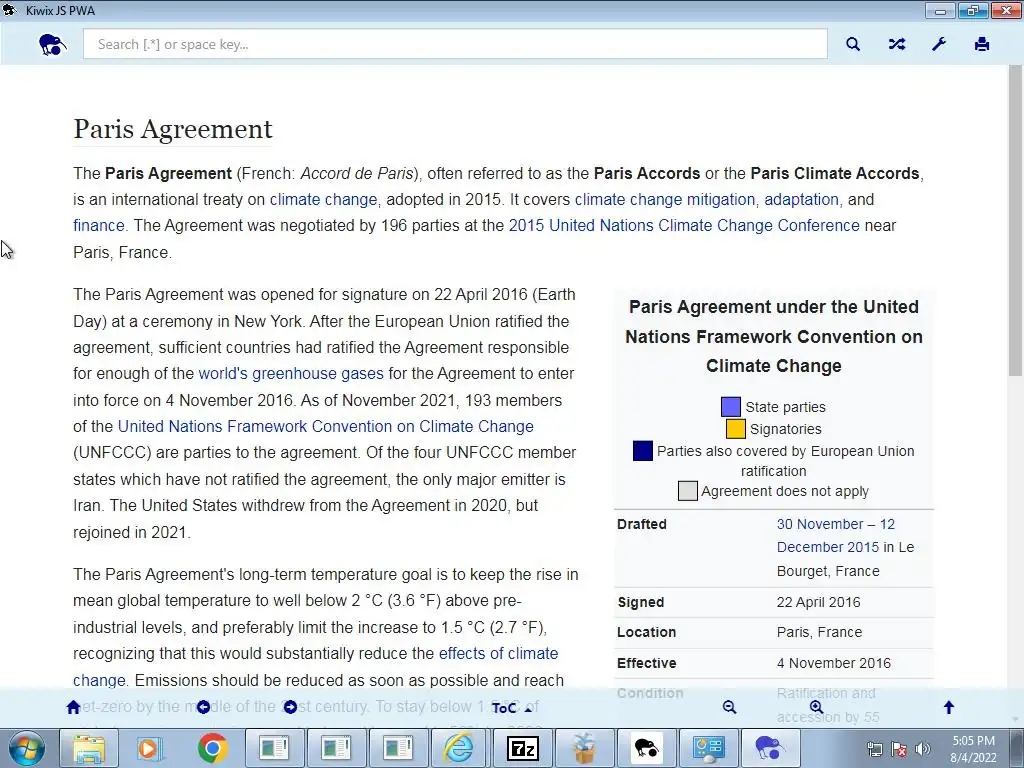Click the volume speaker tray icon
1024x768 pixels.
pyautogui.click(x=923, y=749)
